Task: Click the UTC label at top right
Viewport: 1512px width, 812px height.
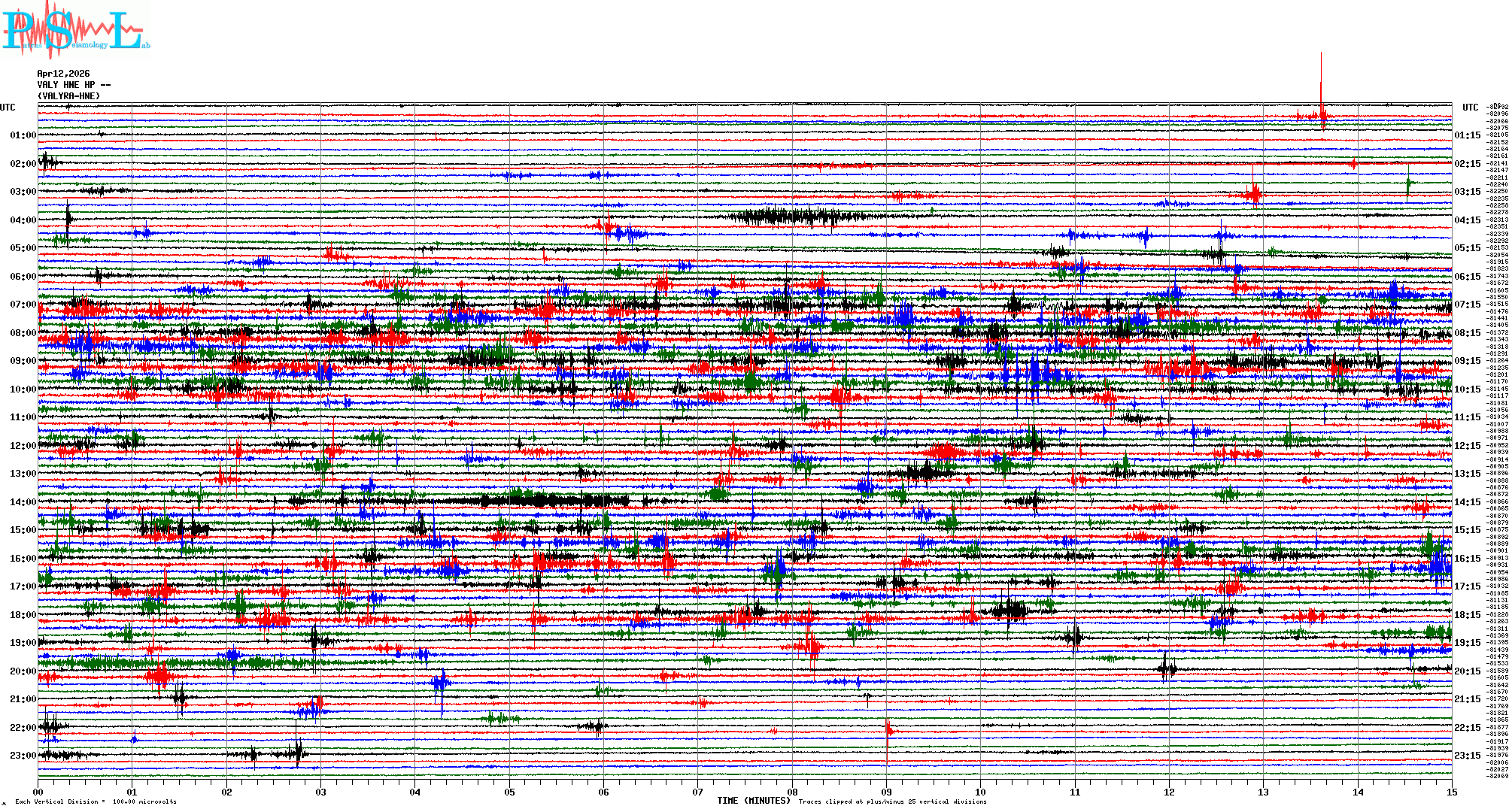Action: [x=1470, y=108]
